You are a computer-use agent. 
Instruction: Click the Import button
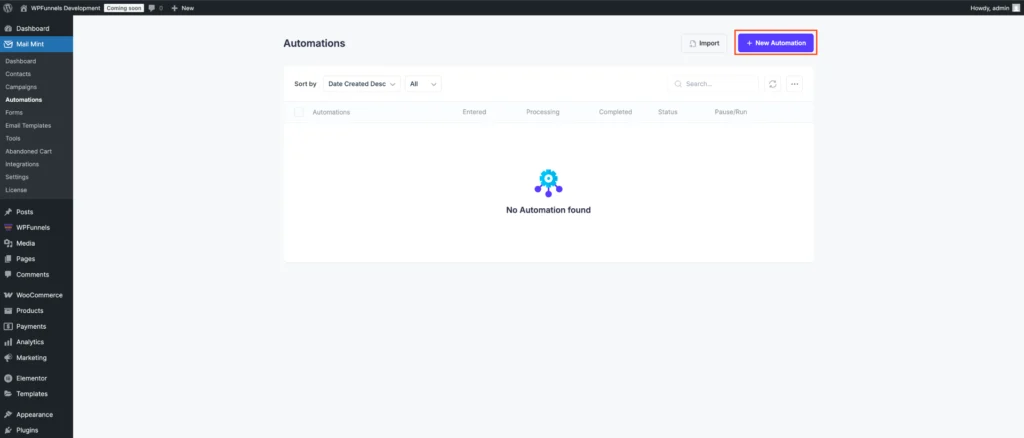(704, 43)
